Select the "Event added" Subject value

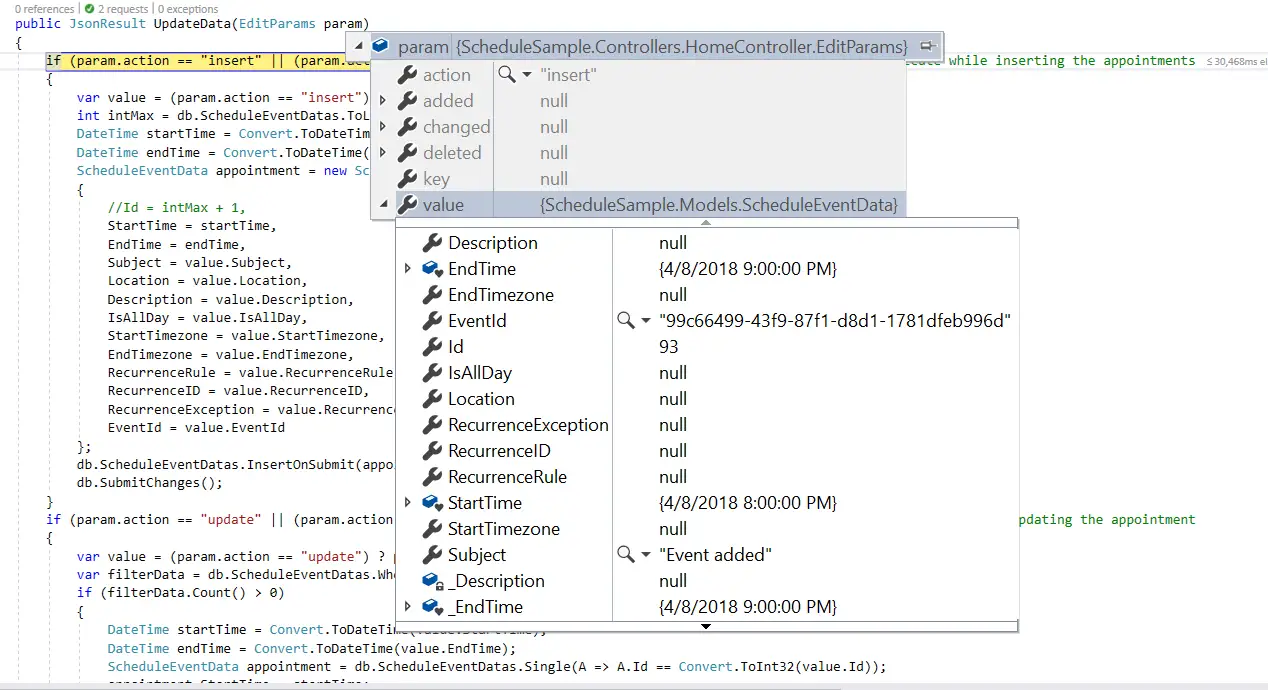(x=715, y=555)
